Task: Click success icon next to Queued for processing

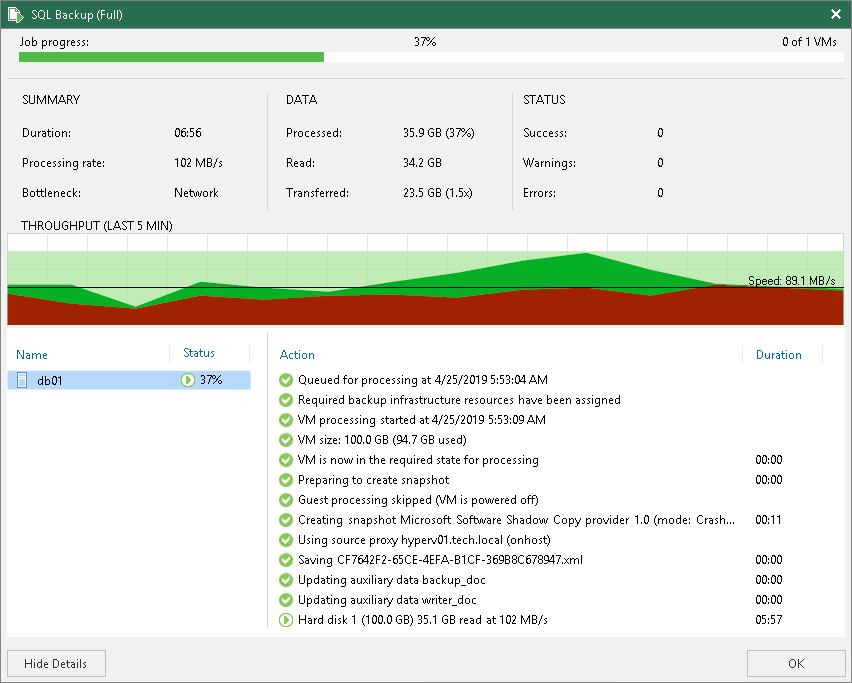Action: pyautogui.click(x=286, y=380)
